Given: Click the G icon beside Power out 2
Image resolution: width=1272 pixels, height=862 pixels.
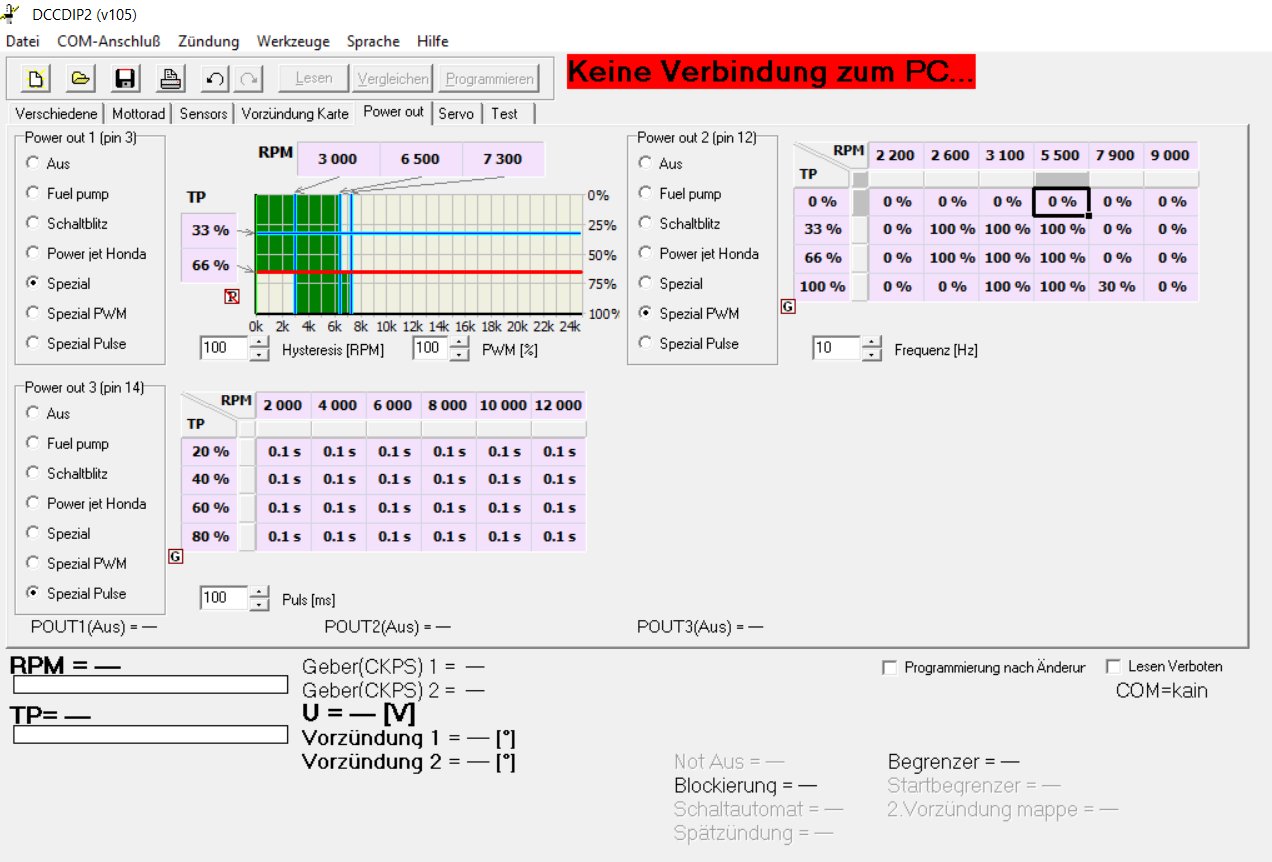Looking at the screenshot, I should click(788, 307).
